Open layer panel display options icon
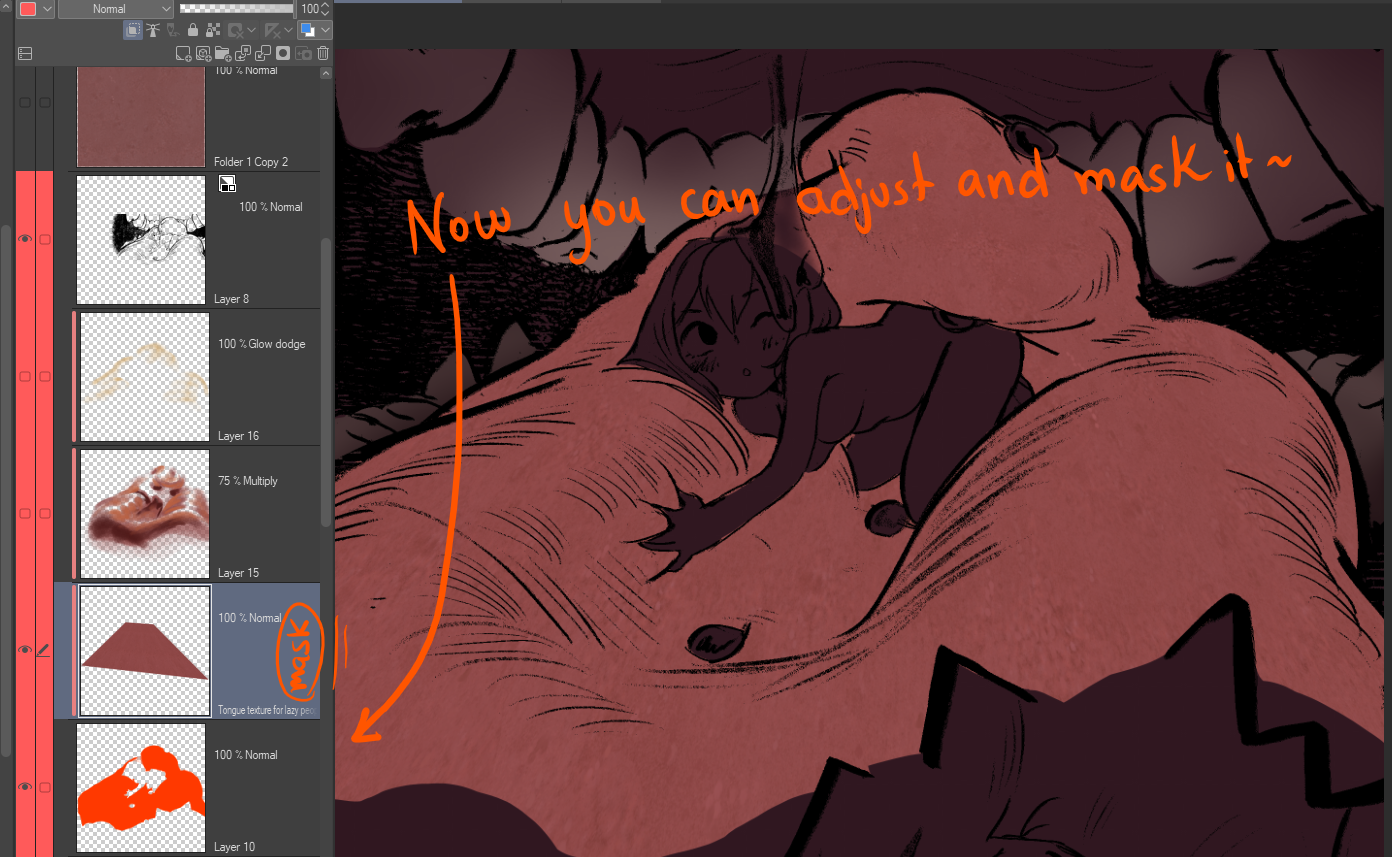 coord(25,53)
